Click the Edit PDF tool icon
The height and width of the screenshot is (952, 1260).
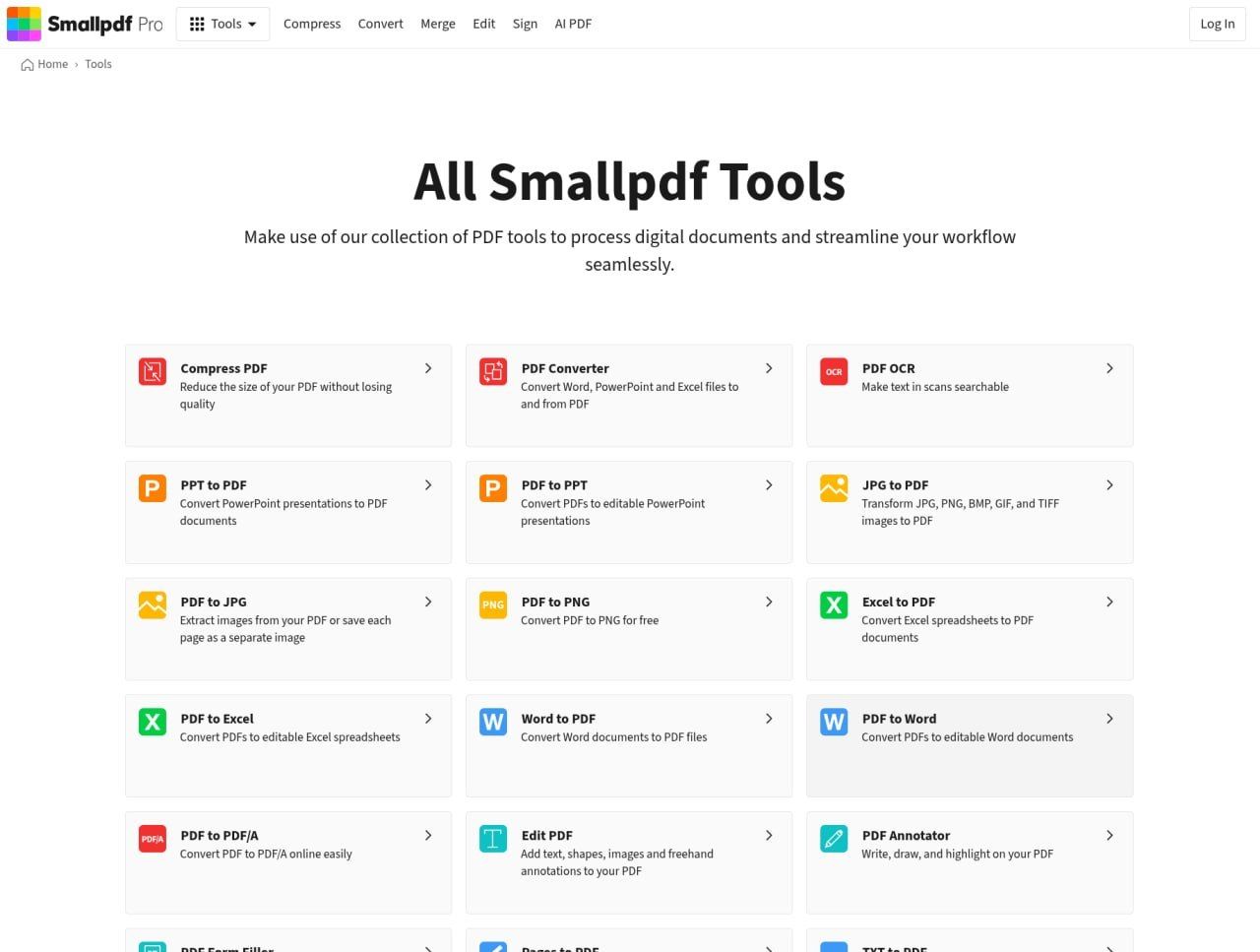(x=493, y=839)
